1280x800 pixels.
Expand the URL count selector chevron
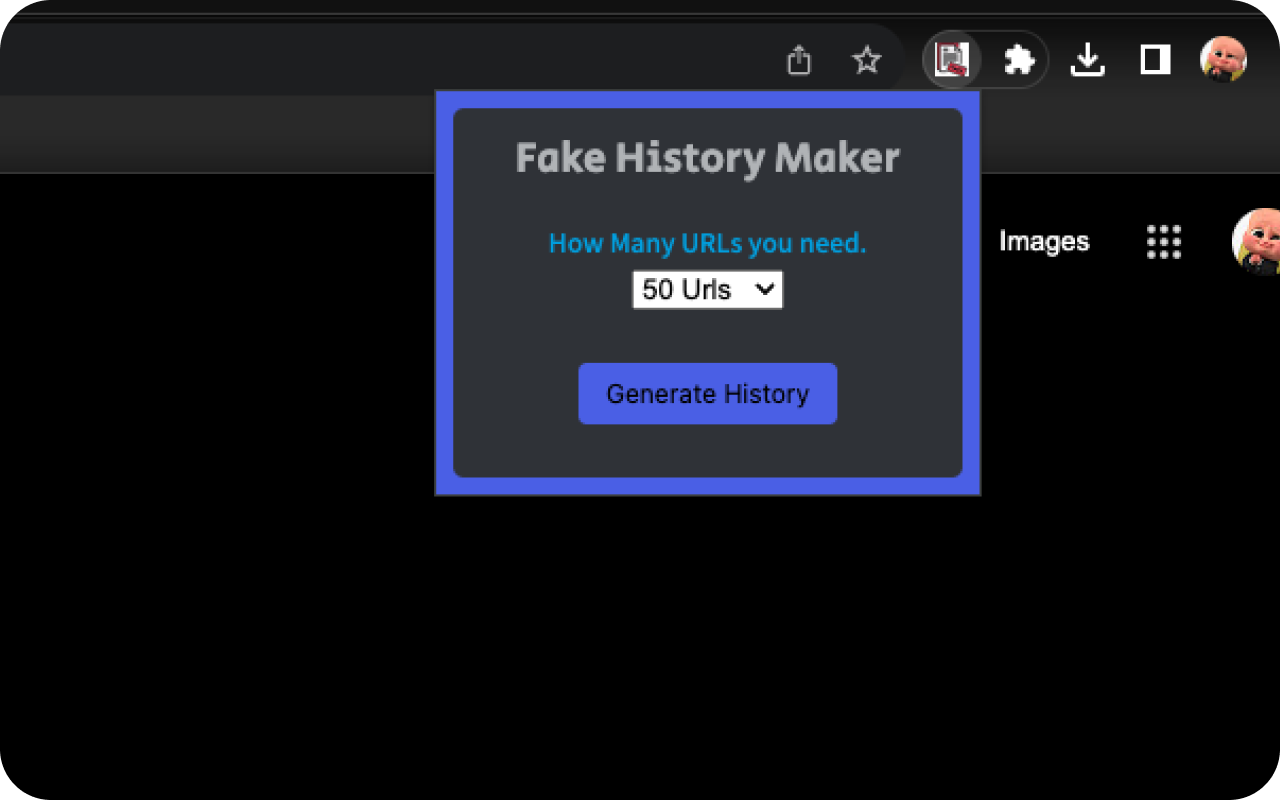764,290
